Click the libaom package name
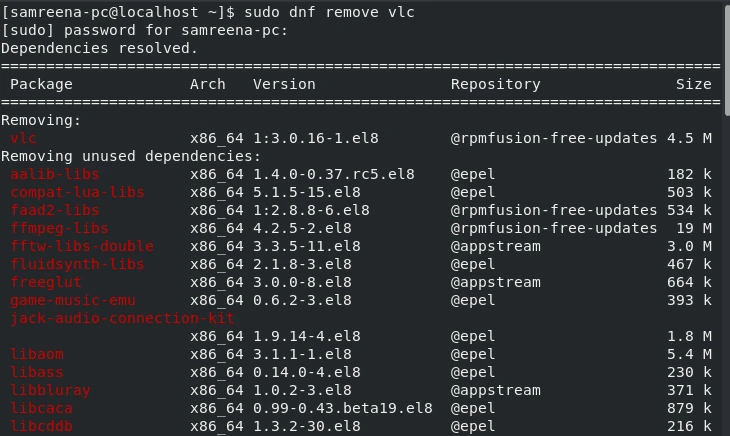Screen dimensions: 730x436 click(x=37, y=354)
